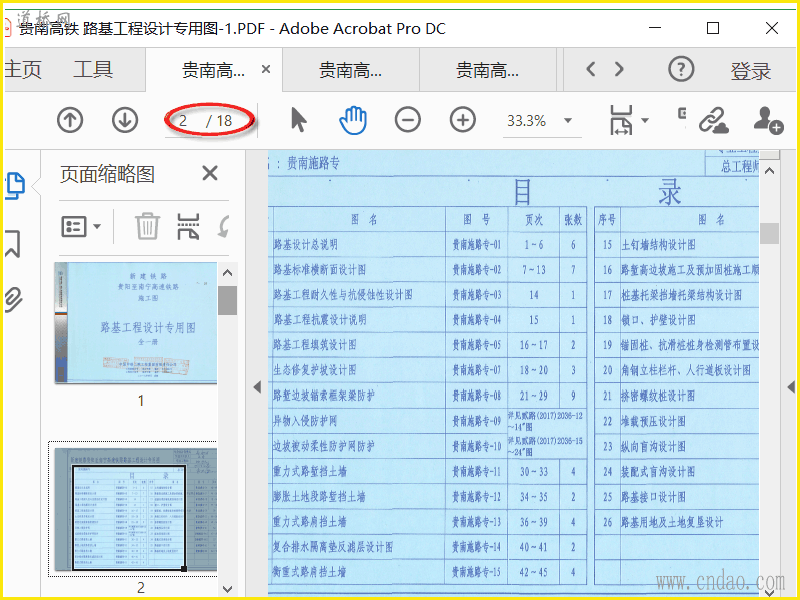Select the arrow selection tool
This screenshot has height=600, width=800.
point(298,120)
